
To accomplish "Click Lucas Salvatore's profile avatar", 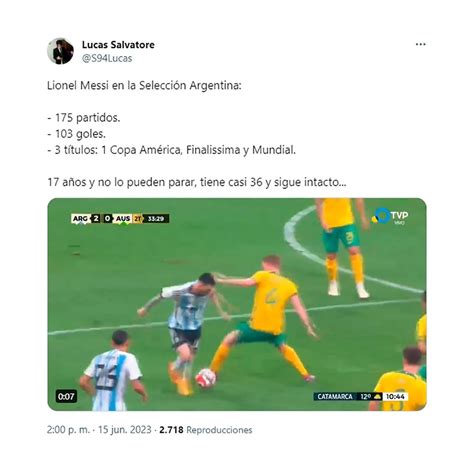I will point(60,51).
